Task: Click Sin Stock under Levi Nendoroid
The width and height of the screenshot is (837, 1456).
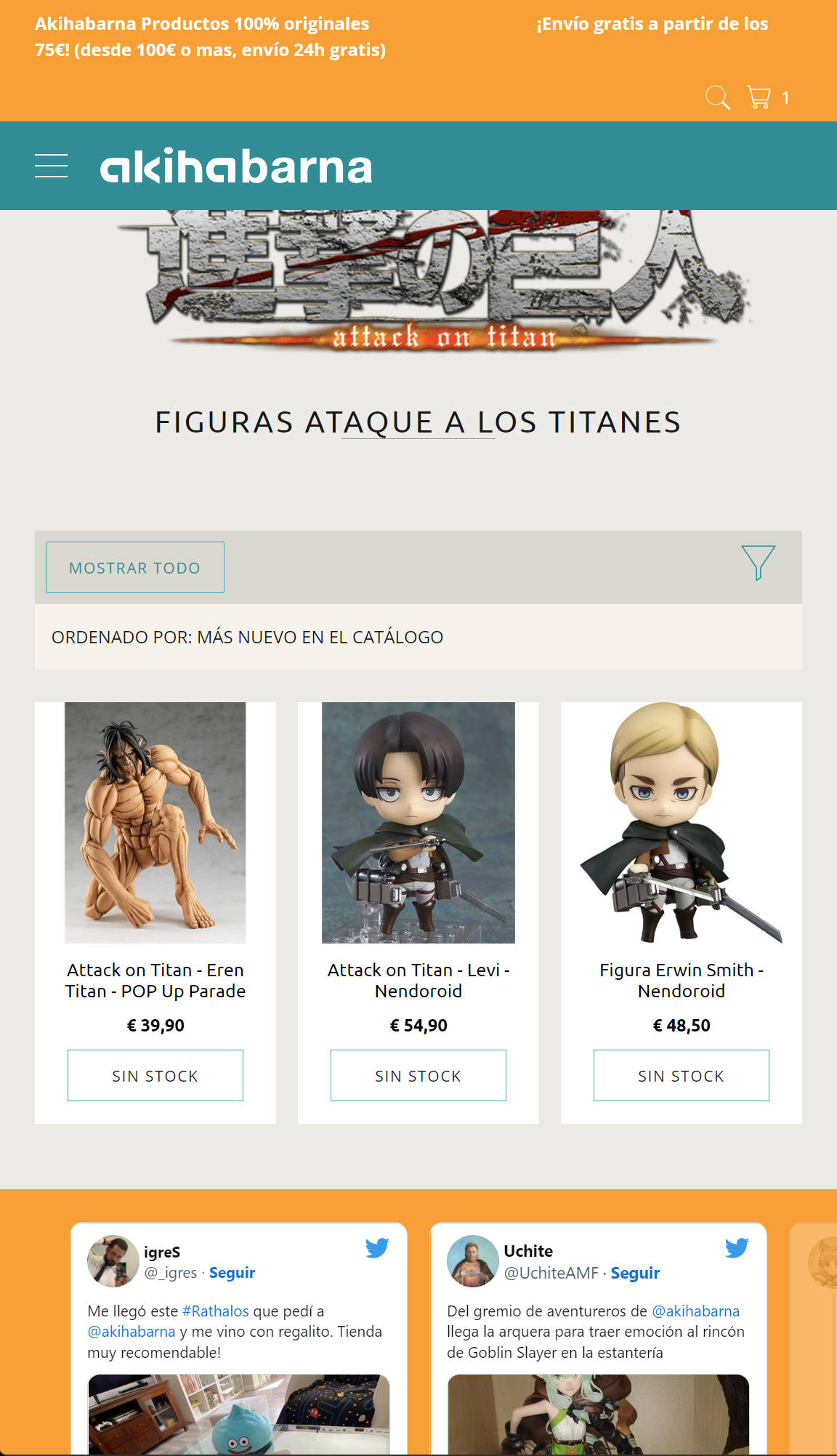Action: [418, 1075]
